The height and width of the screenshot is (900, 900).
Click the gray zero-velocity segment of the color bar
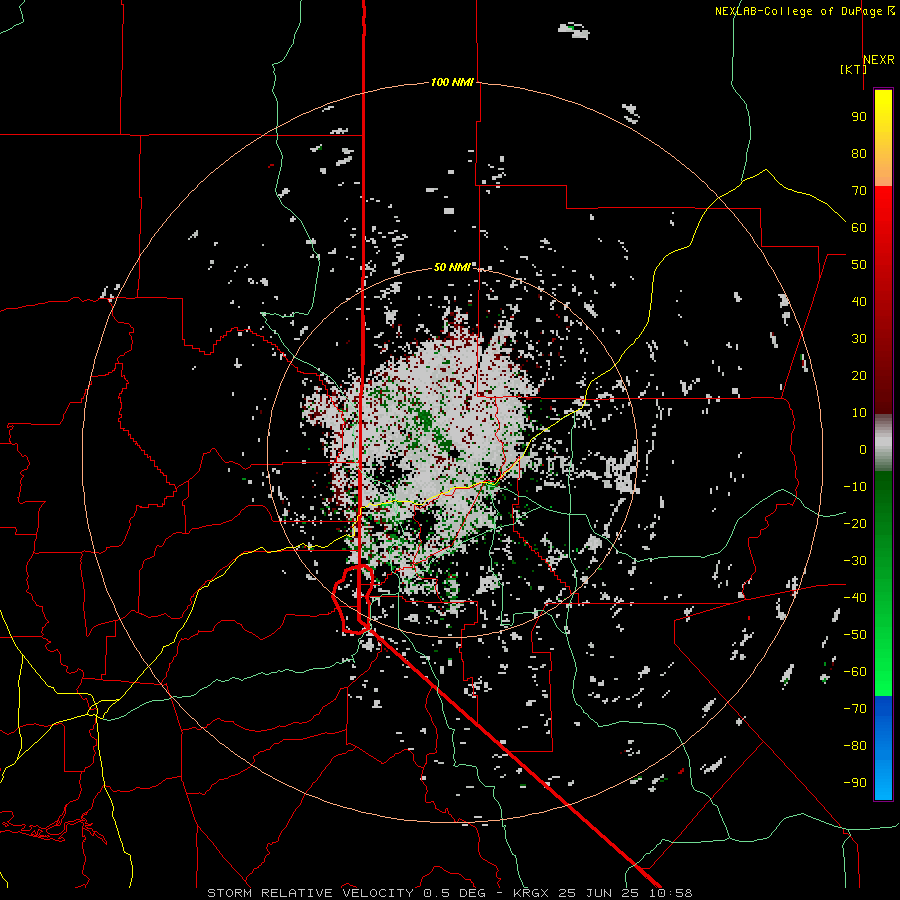(x=883, y=443)
